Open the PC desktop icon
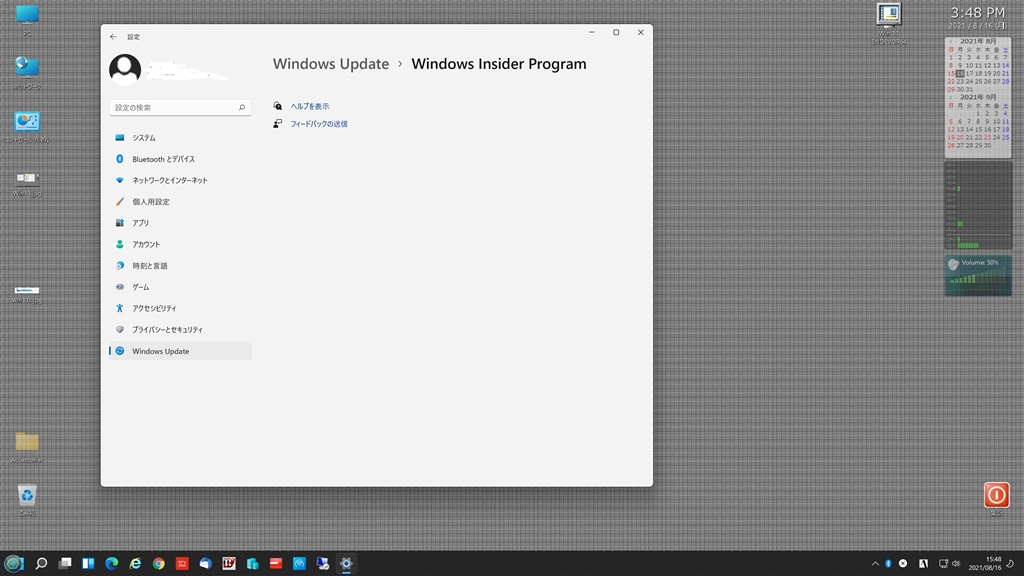Viewport: 1024px width, 576px height. (x=27, y=20)
